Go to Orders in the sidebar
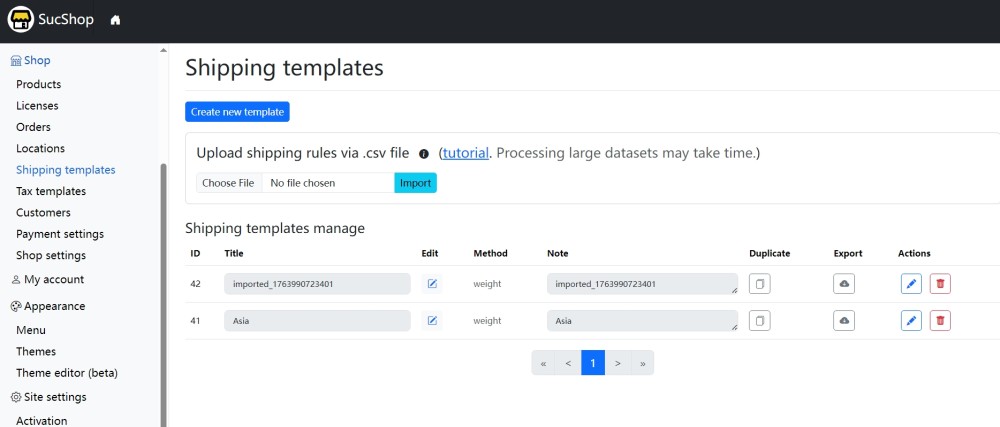Image resolution: width=1000 pixels, height=427 pixels. [33, 127]
